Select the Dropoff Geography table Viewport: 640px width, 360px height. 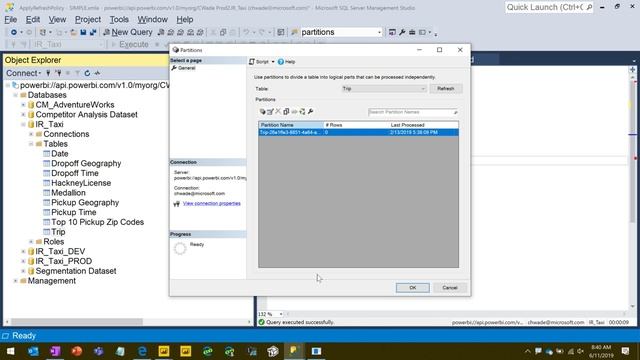coord(86,164)
